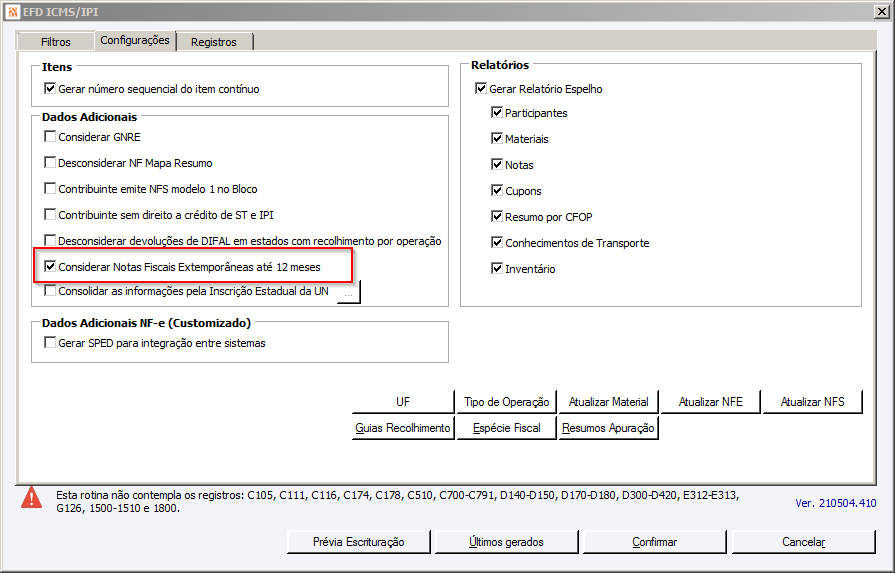Open Tipo de Operação settings
The height and width of the screenshot is (573, 895).
tap(506, 402)
